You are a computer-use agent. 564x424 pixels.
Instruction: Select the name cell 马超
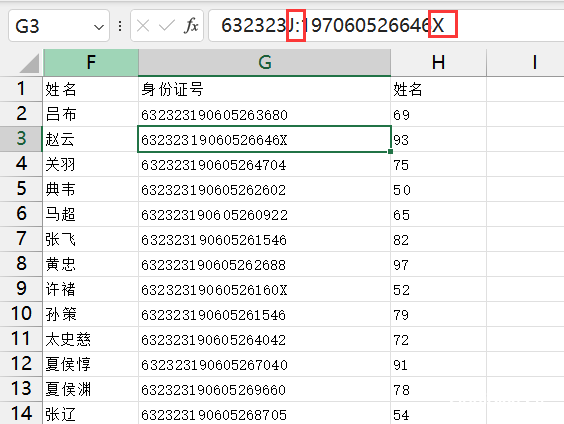pos(91,214)
